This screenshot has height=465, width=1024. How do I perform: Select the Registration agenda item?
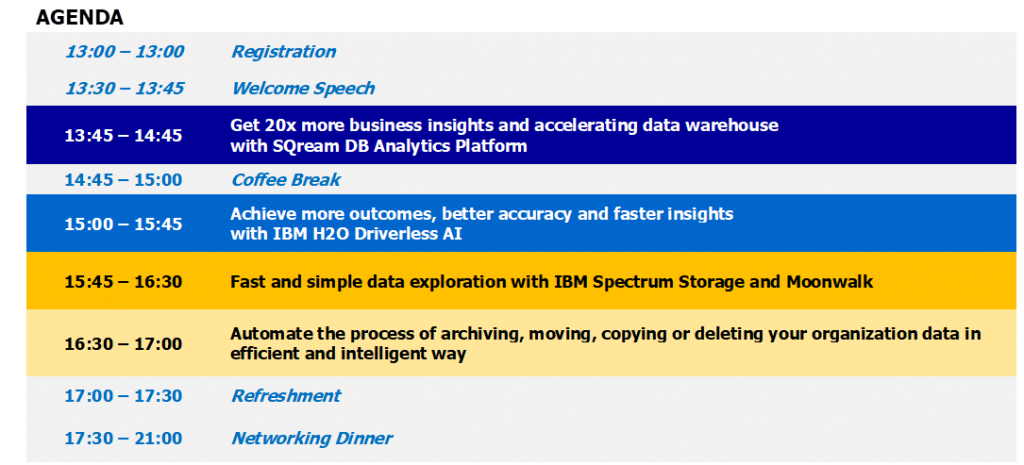283,52
